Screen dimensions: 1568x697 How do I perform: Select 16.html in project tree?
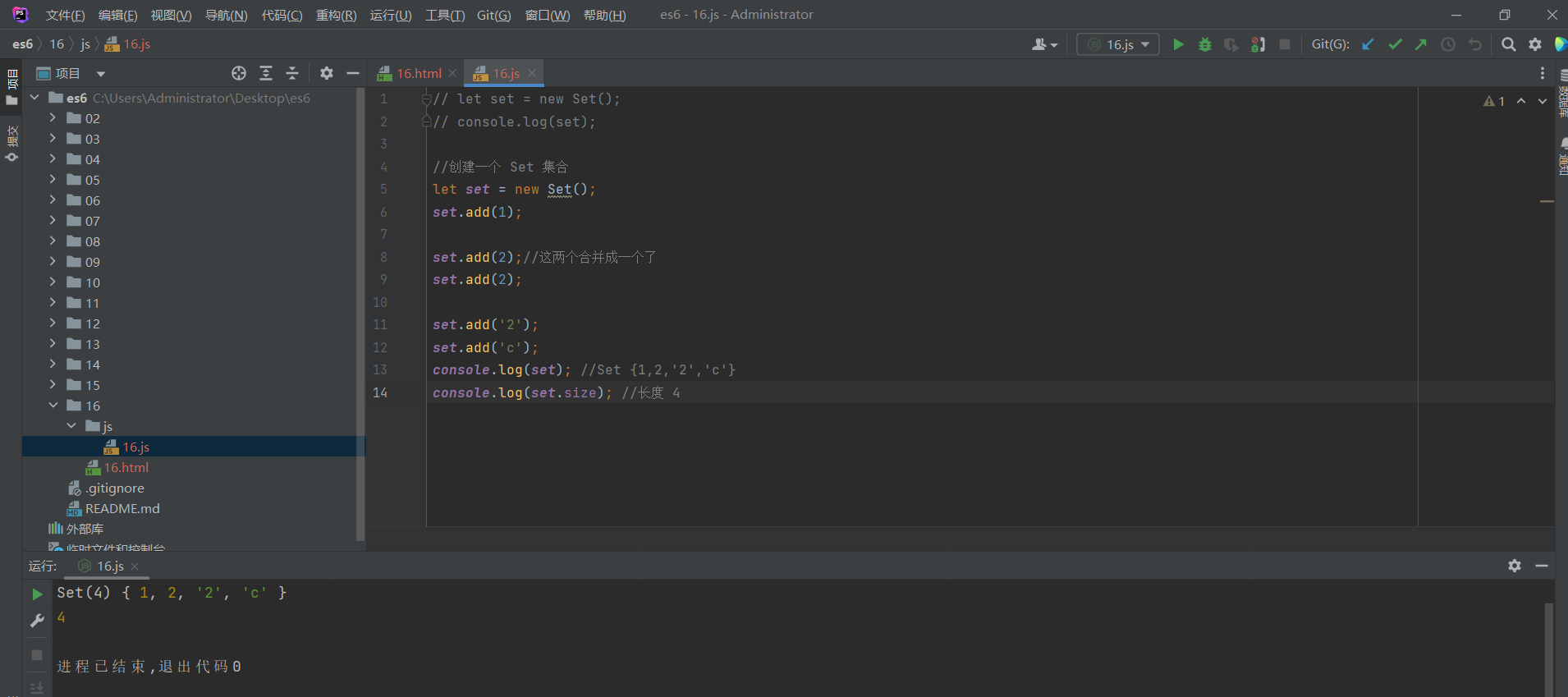pos(126,467)
